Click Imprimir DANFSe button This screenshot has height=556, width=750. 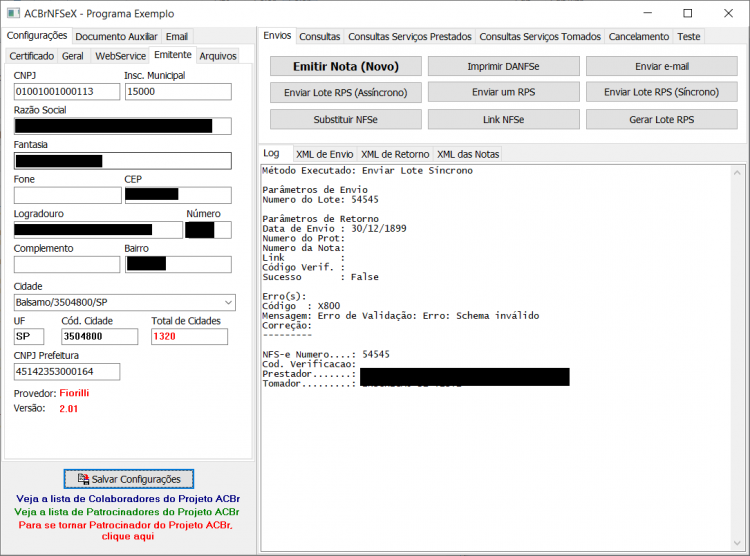tap(503, 66)
